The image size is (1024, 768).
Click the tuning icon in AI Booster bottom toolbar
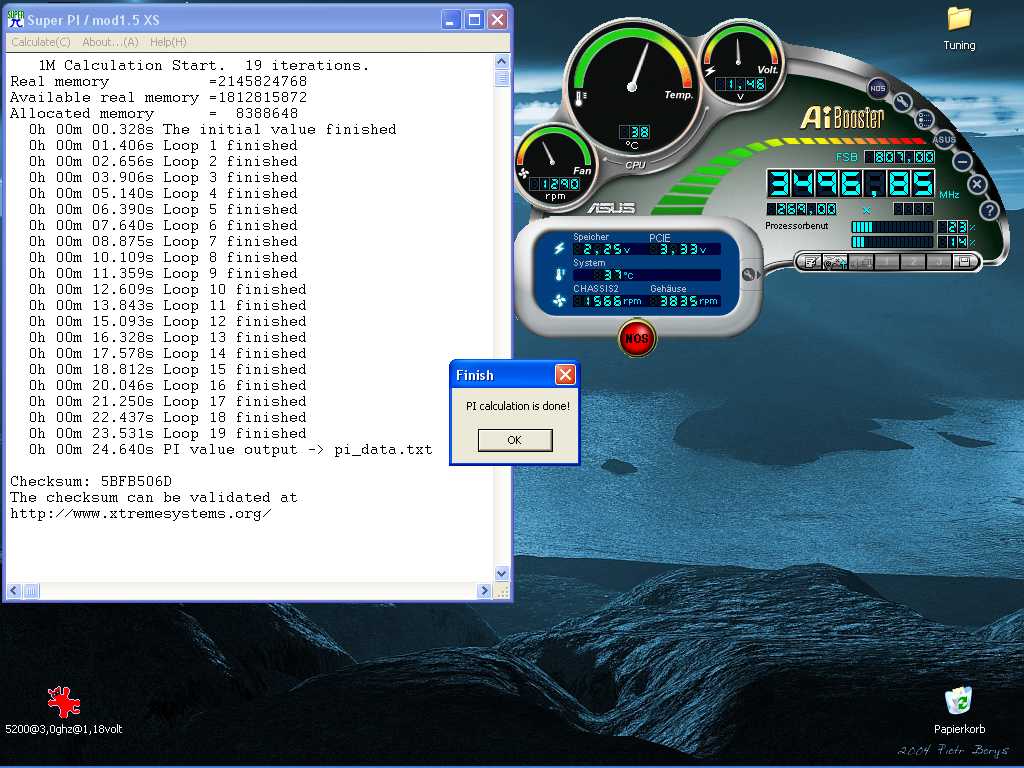834,263
